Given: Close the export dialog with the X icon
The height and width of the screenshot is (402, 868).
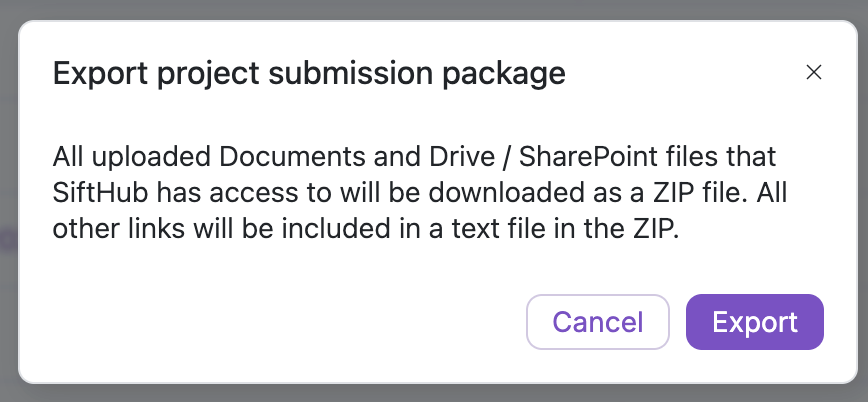Looking at the screenshot, I should pyautogui.click(x=814, y=72).
